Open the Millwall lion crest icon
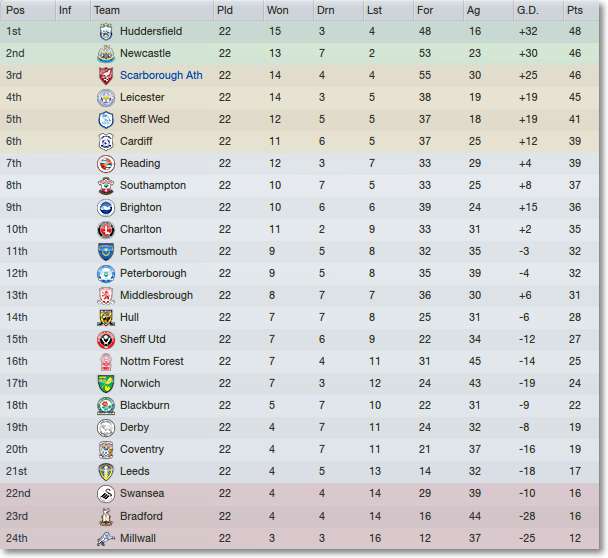The width and height of the screenshot is (608, 558). 106,539
